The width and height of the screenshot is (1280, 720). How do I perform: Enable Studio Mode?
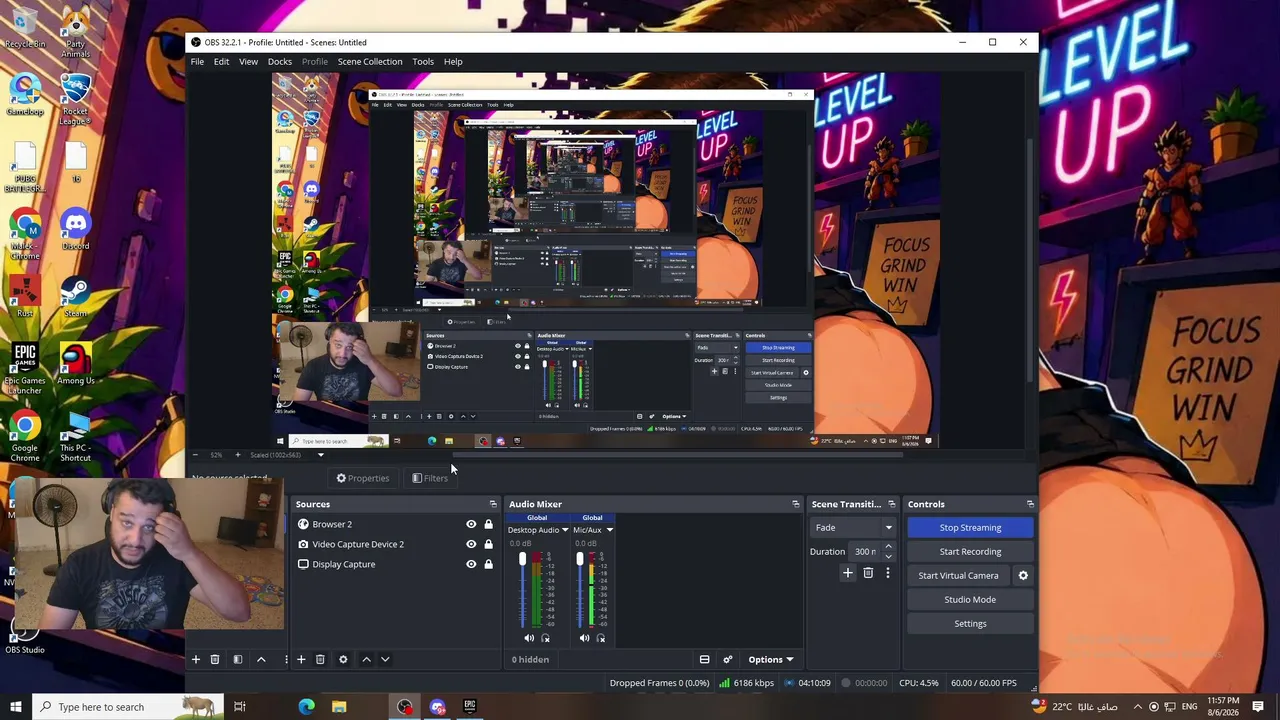coord(970,599)
